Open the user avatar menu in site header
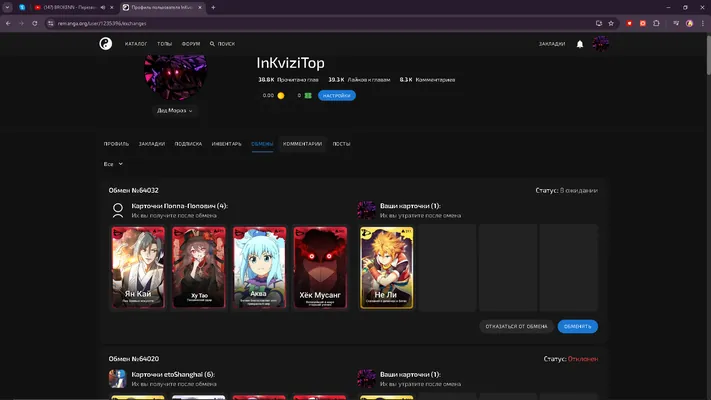 click(x=600, y=44)
